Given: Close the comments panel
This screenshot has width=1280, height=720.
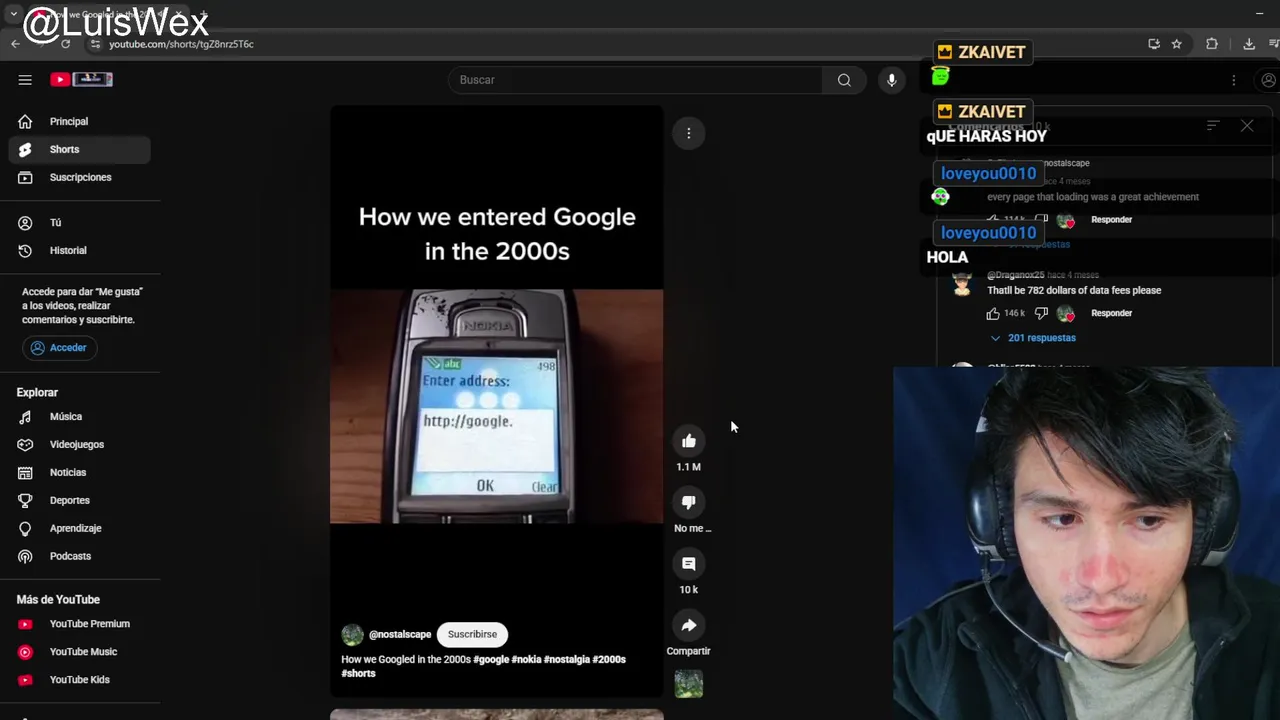Looking at the screenshot, I should pyautogui.click(x=1247, y=126).
